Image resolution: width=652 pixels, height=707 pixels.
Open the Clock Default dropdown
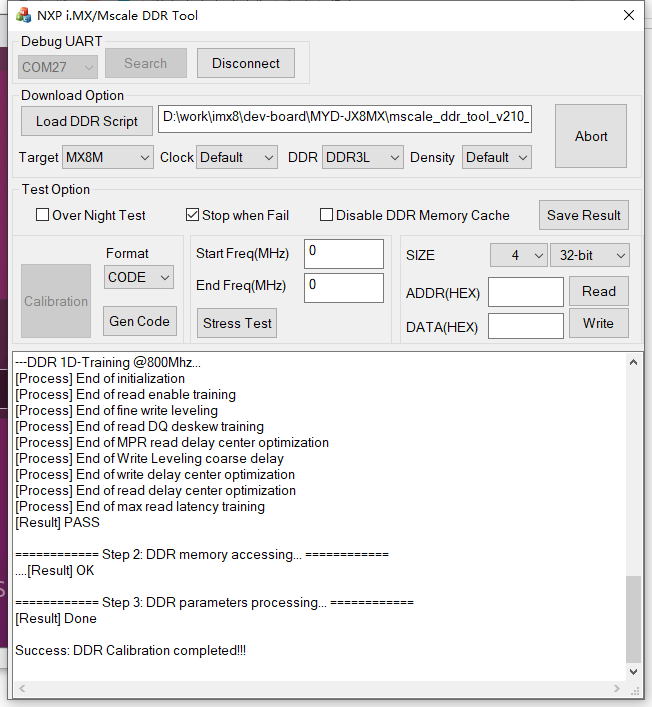pos(237,157)
